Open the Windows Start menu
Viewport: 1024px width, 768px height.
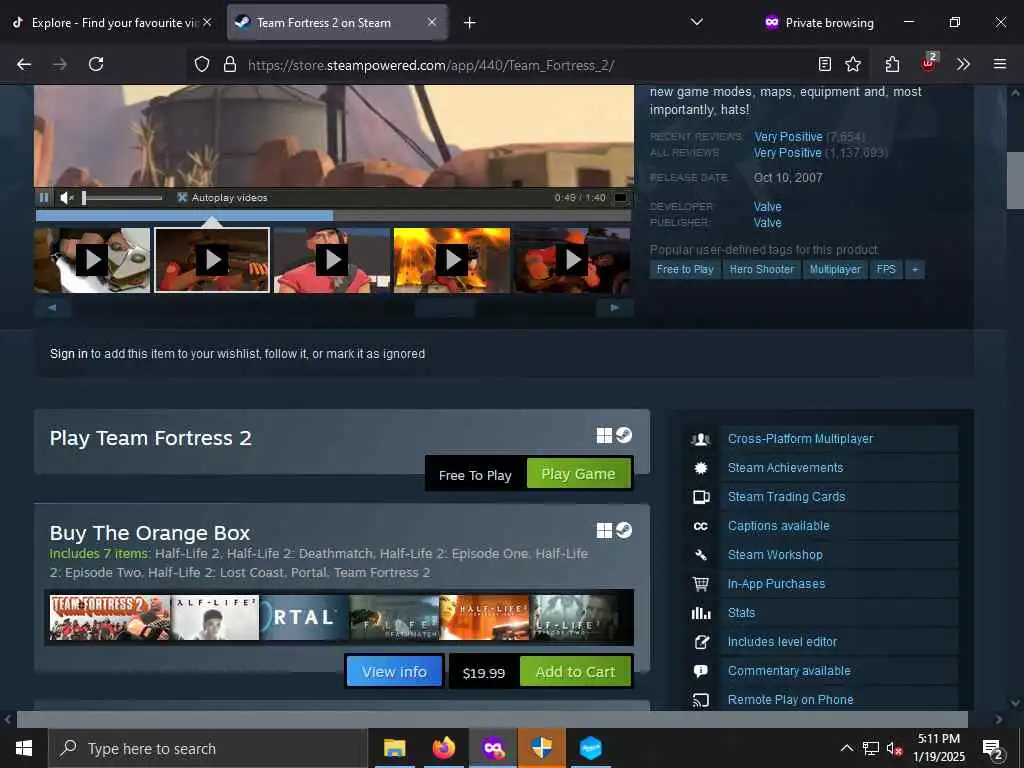click(x=24, y=748)
